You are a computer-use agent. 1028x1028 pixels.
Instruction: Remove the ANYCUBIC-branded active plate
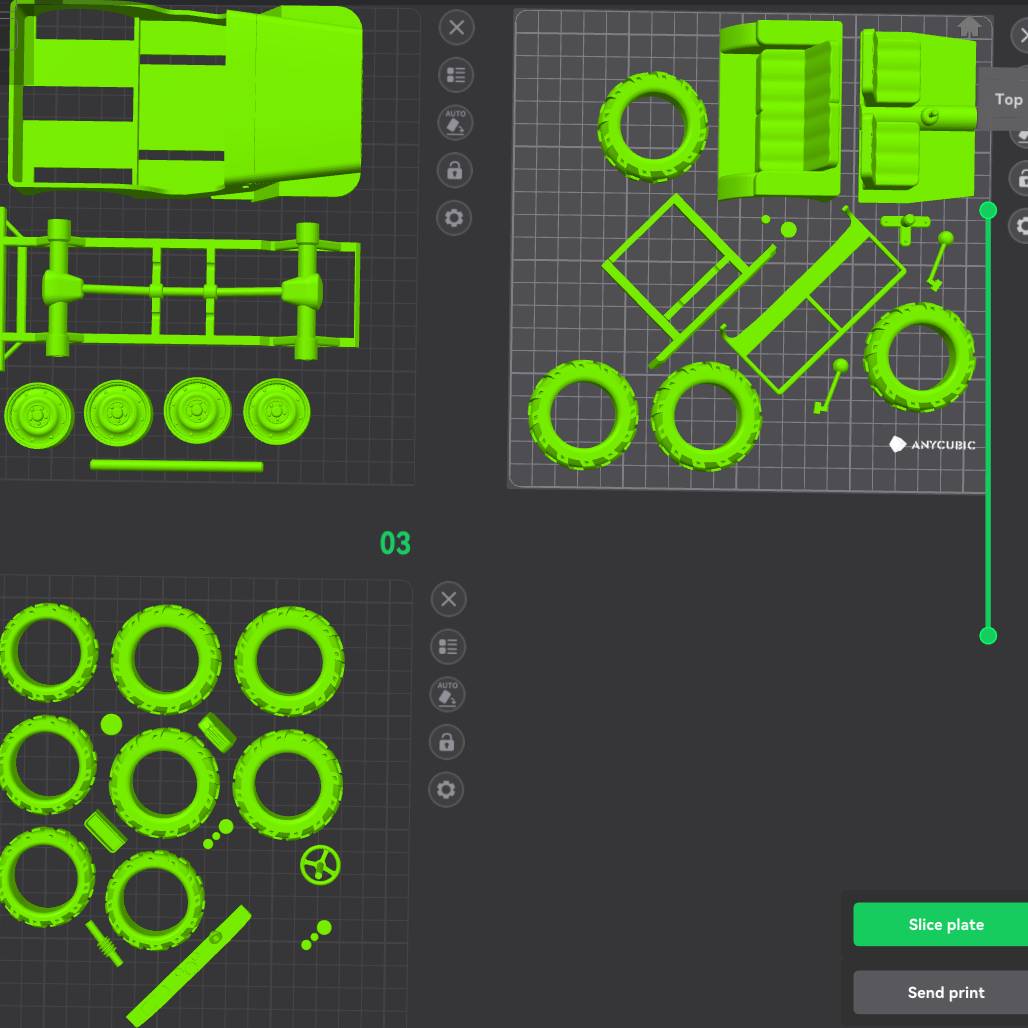point(1021,35)
